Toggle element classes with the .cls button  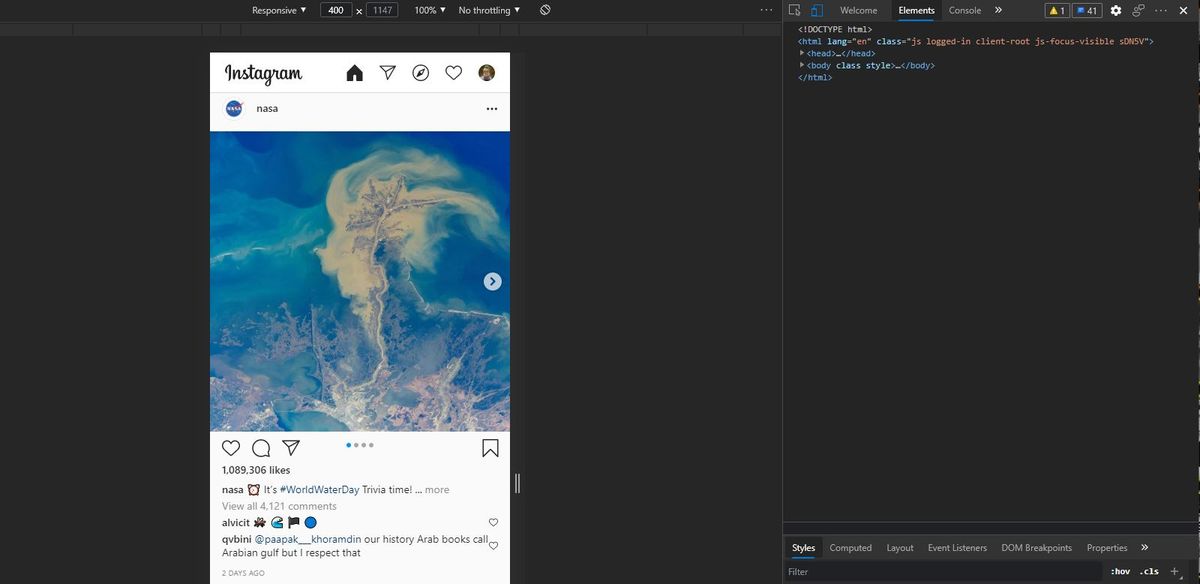point(1148,571)
